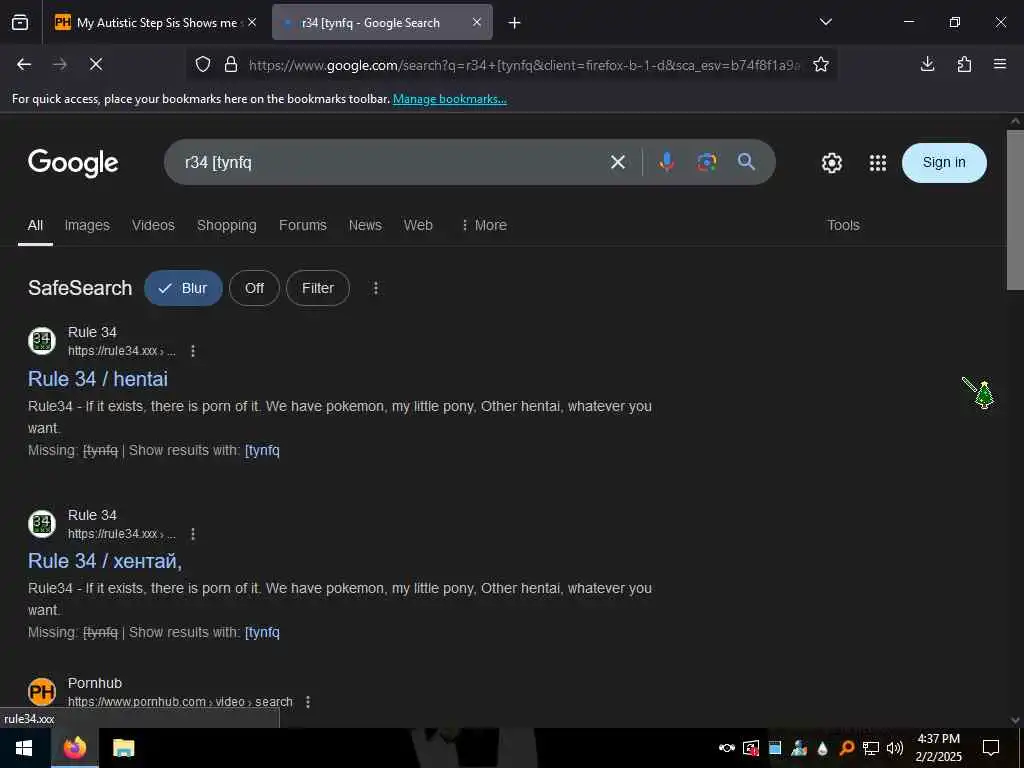The height and width of the screenshot is (768, 1024).
Task: Switch to the Web results tab
Action: pos(418,225)
